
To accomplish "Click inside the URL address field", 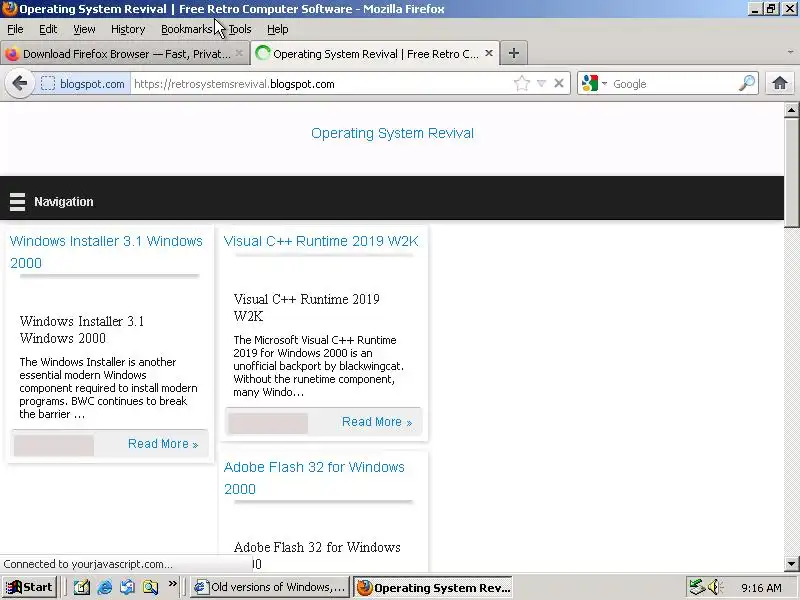I will (321, 84).
